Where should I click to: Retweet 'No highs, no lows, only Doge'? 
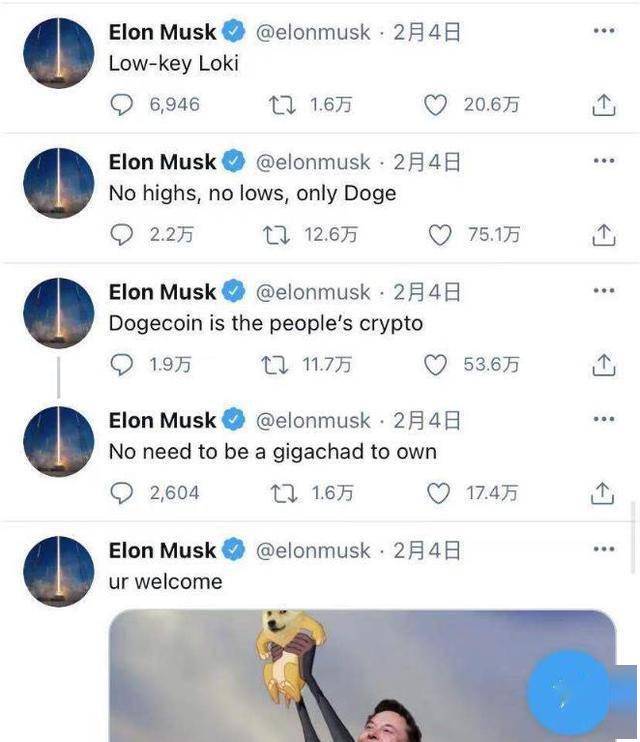coord(276,235)
